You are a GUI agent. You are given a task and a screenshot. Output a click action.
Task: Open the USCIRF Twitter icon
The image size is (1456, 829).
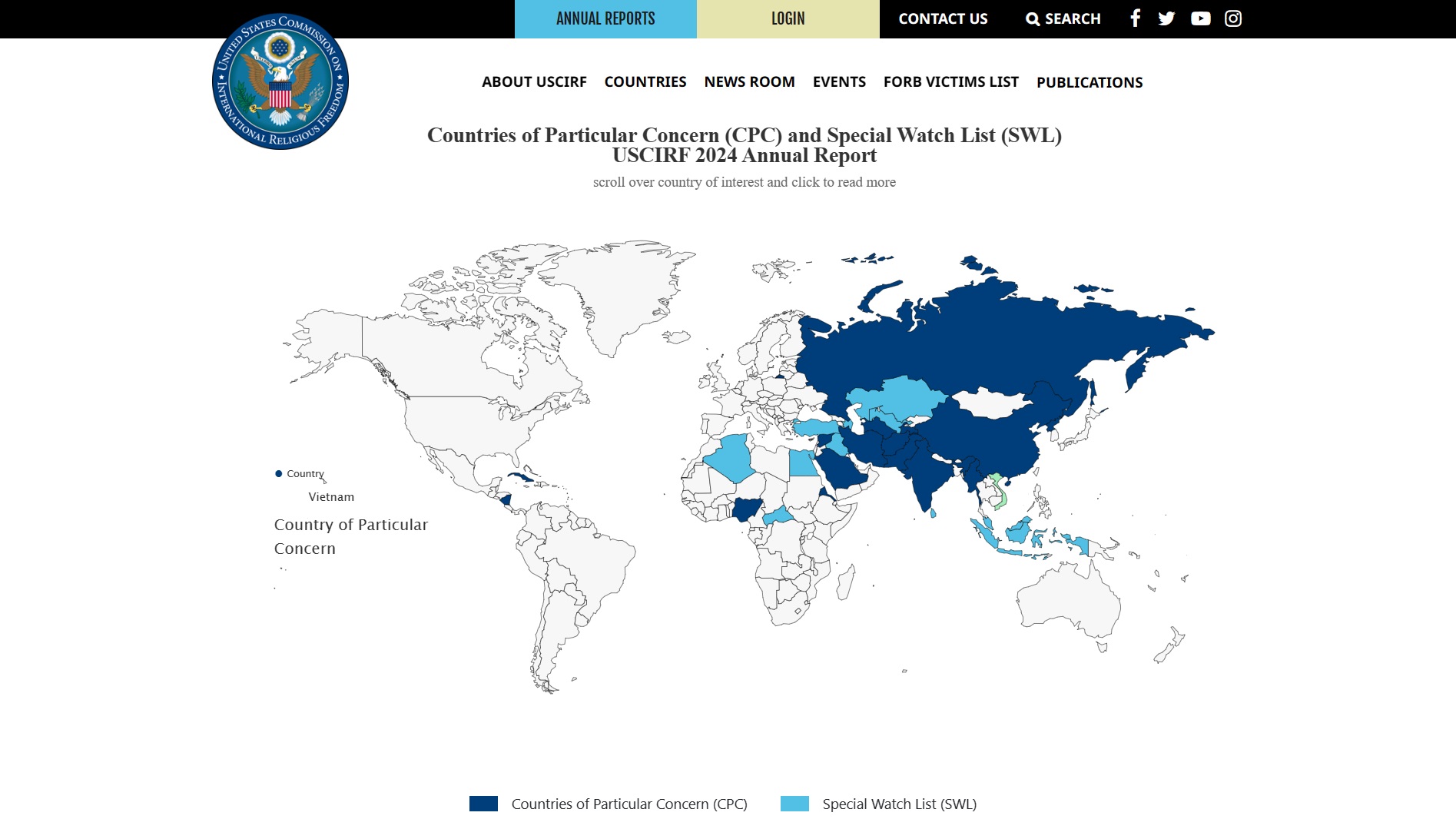click(1166, 18)
